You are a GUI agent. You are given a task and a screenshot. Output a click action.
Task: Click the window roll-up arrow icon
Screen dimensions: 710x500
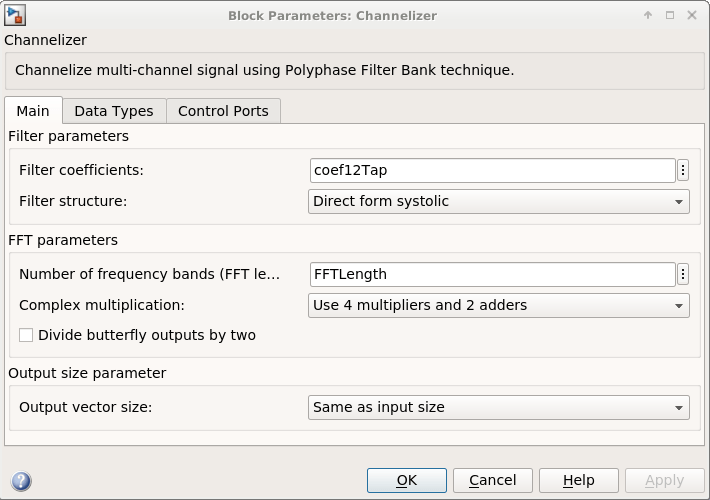[648, 15]
